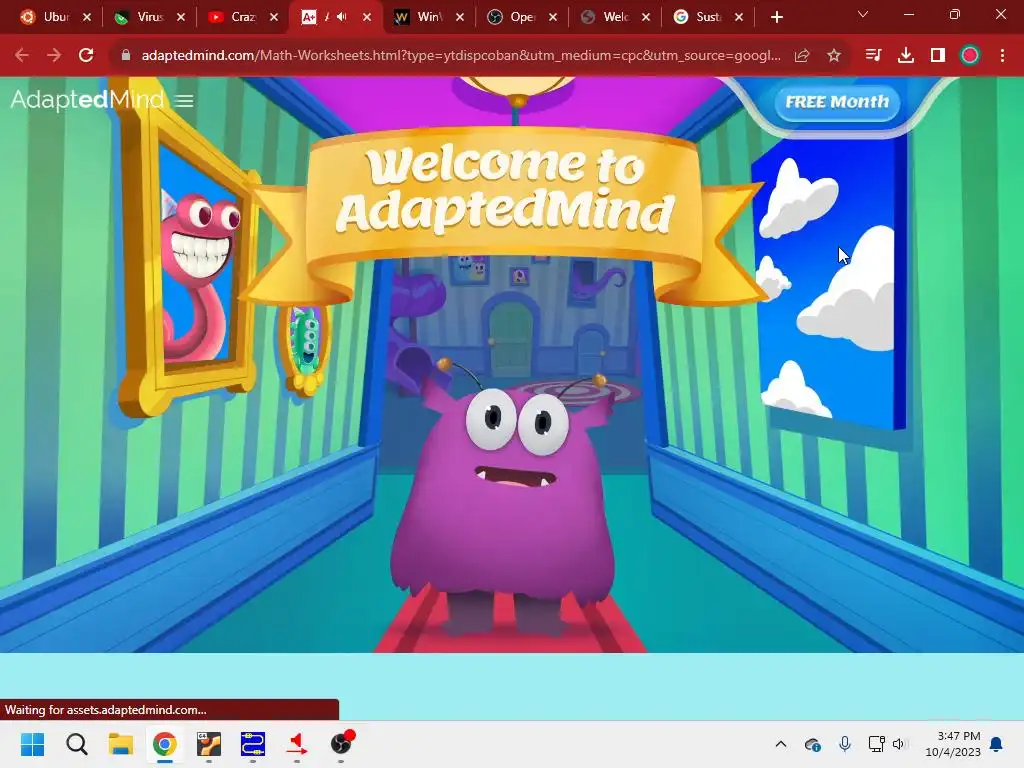
Task: Open Windows taskbar Search
Action: pyautogui.click(x=76, y=744)
